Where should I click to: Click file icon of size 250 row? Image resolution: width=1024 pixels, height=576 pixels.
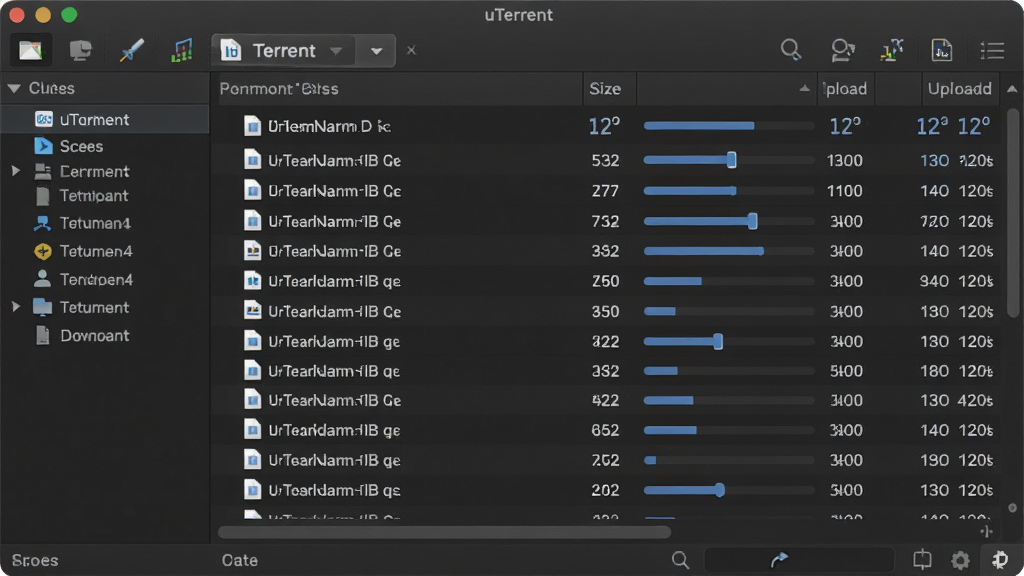tap(252, 281)
